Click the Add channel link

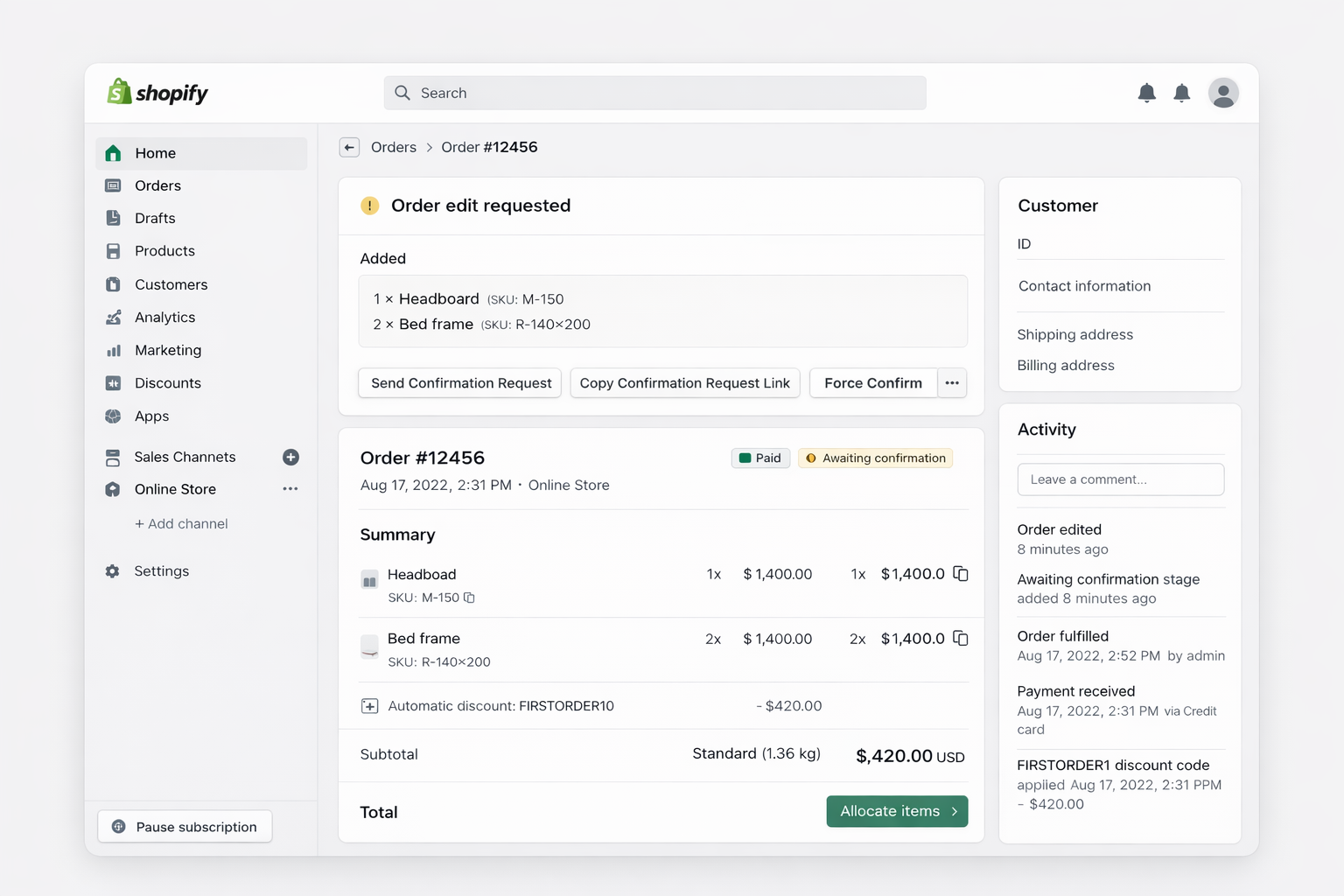pyautogui.click(x=181, y=523)
